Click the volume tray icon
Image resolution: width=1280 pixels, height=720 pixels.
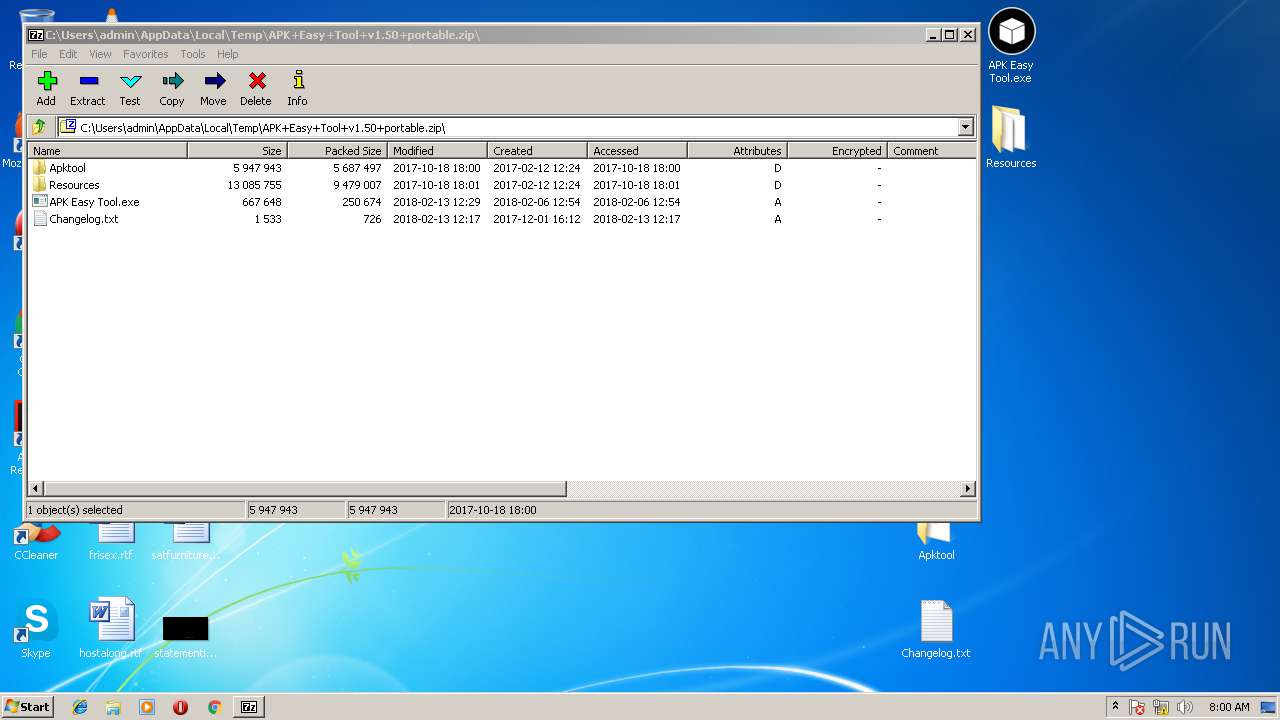tap(1185, 707)
